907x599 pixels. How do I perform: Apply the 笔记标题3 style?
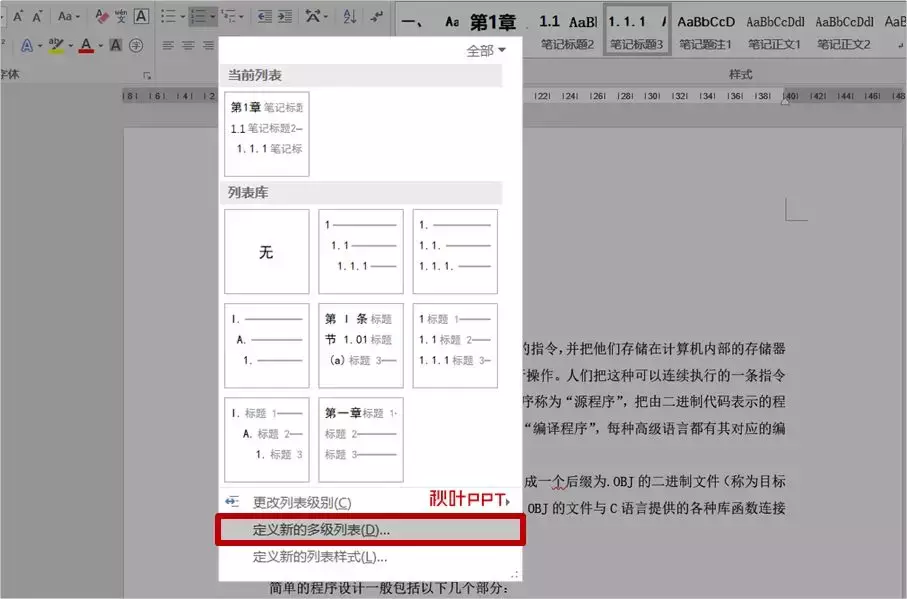pos(637,30)
